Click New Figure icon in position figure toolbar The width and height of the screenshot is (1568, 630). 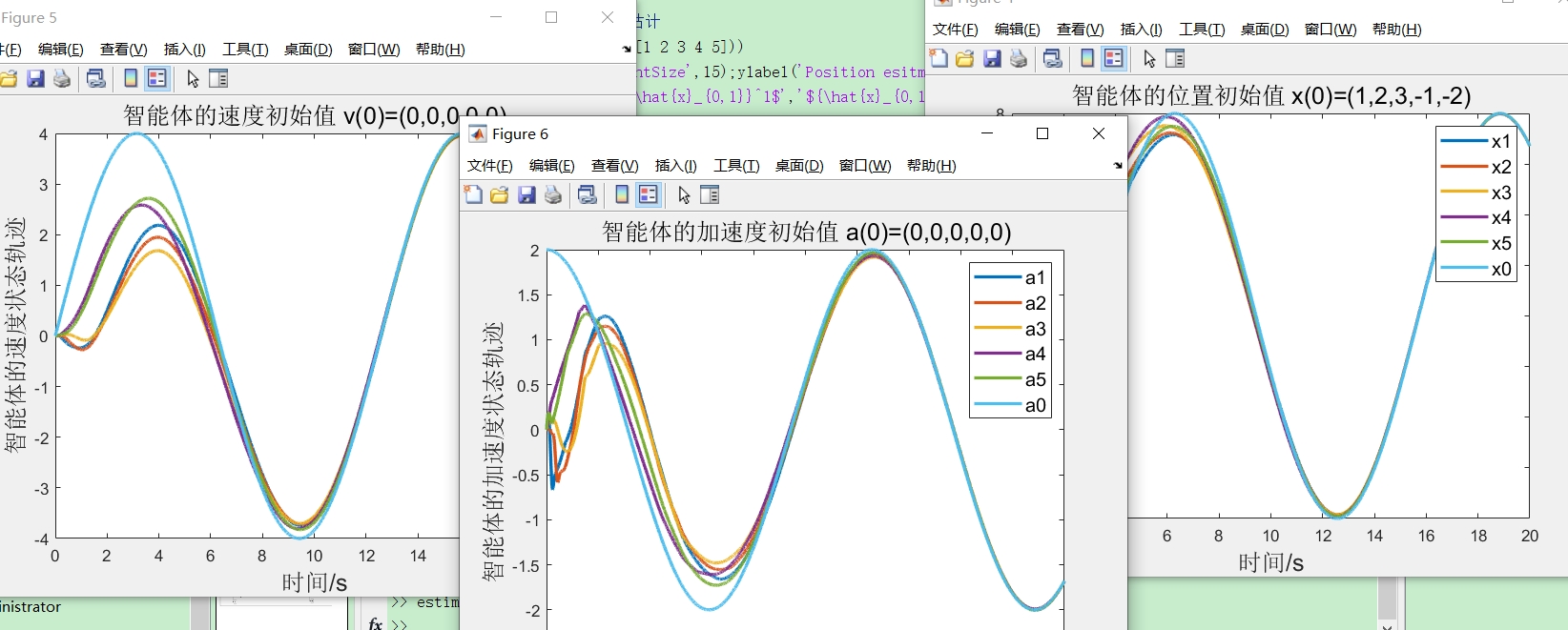[x=939, y=58]
